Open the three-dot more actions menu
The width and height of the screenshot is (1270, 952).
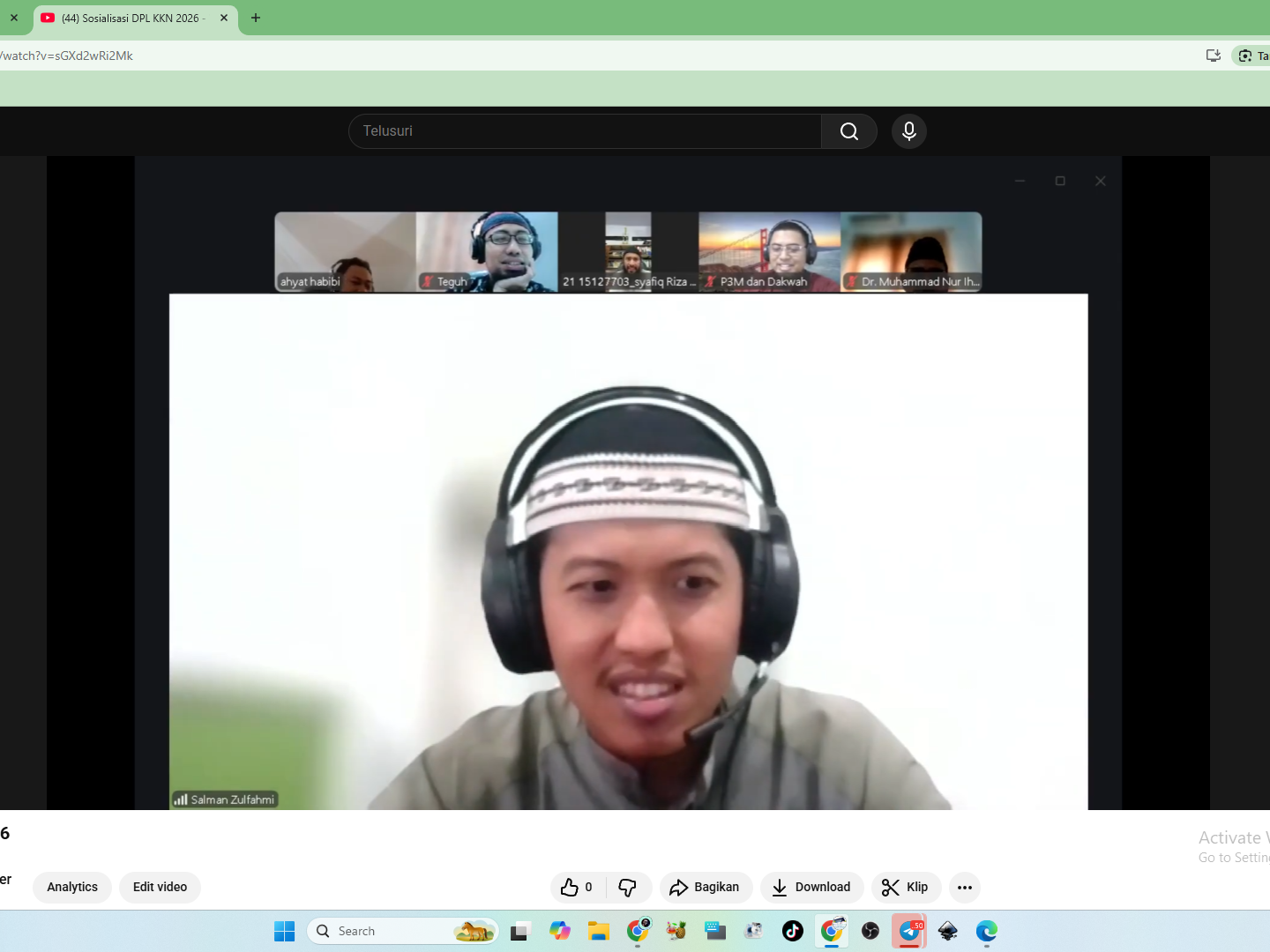[965, 888]
